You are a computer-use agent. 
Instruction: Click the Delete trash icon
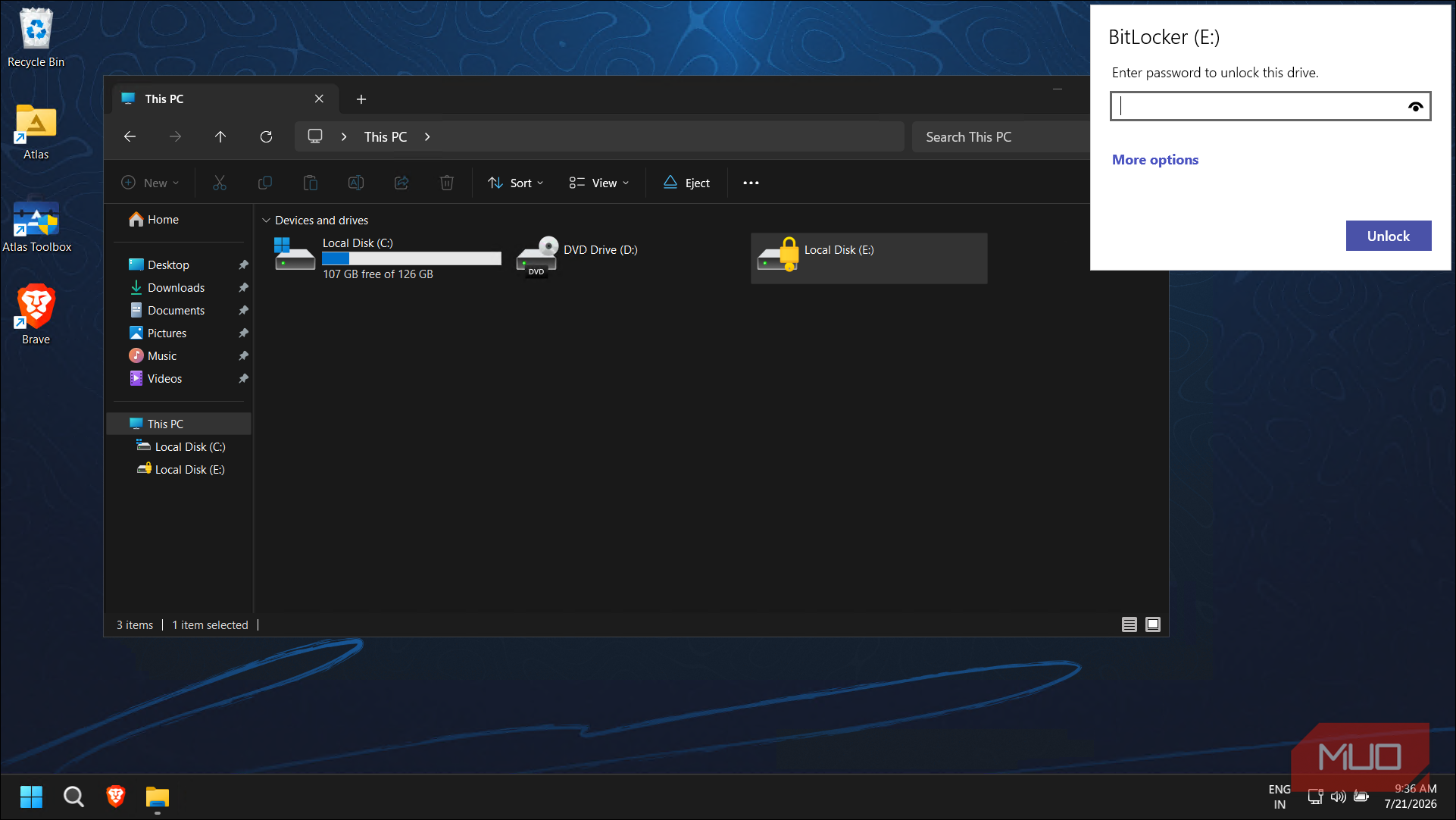447,183
